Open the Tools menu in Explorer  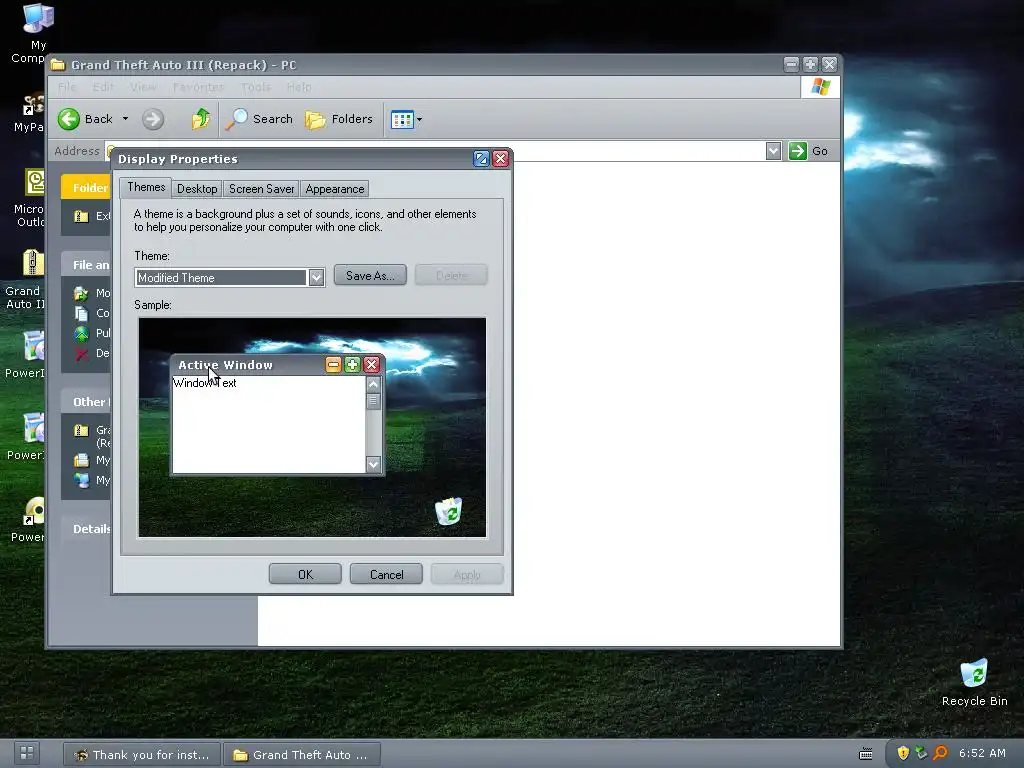[255, 87]
